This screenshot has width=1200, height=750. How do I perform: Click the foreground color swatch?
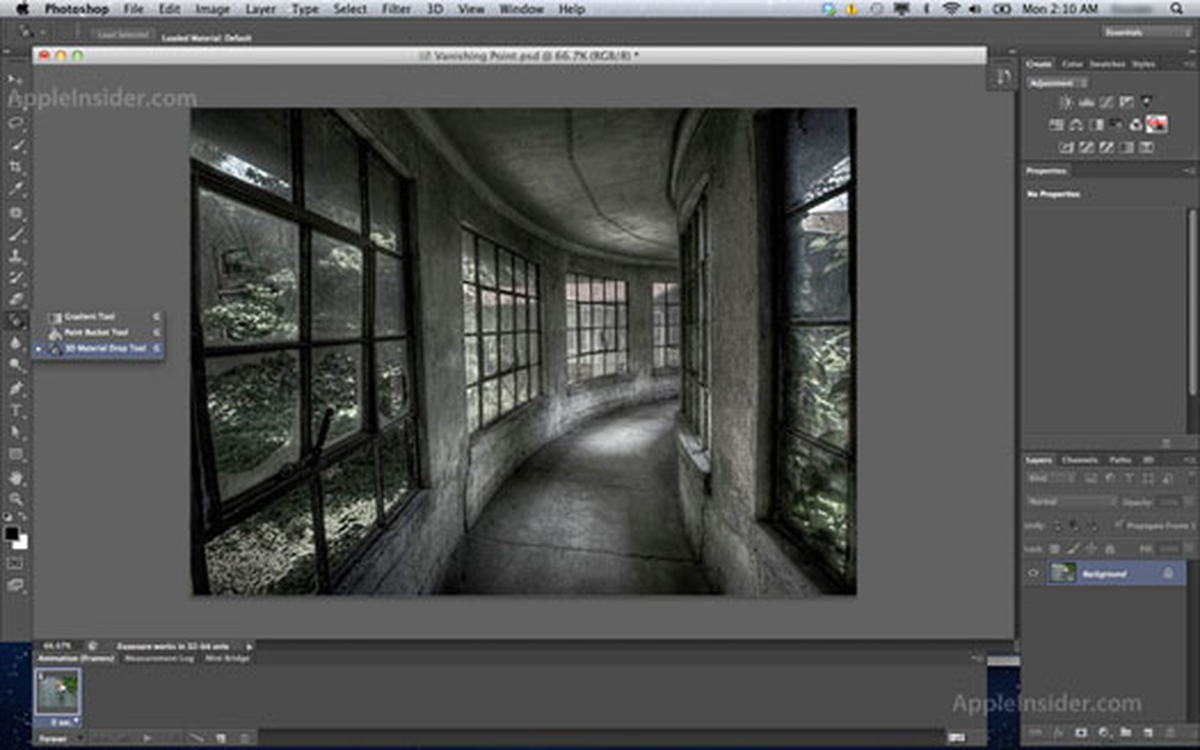tap(12, 534)
